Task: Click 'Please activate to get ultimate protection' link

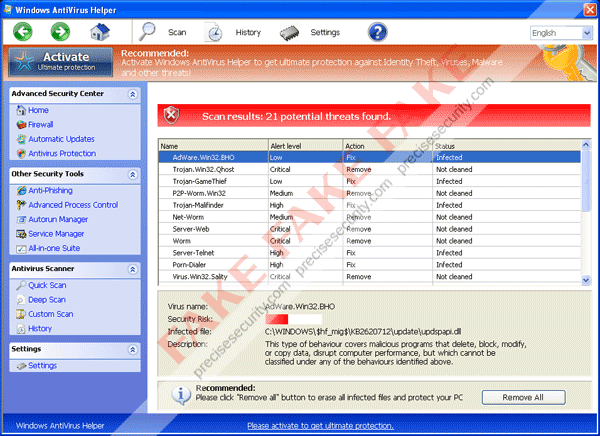Action: click(x=320, y=426)
